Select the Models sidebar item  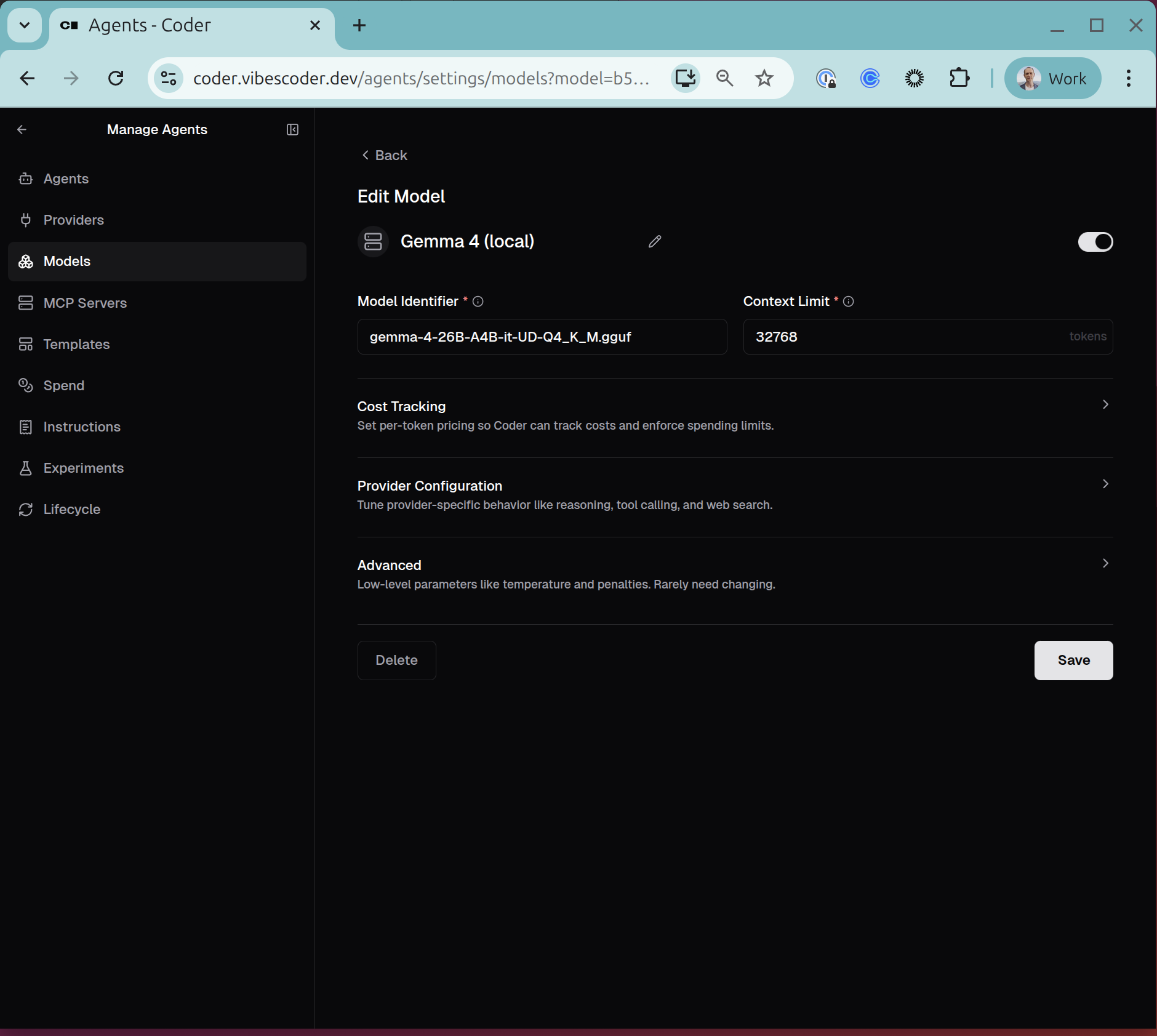157,261
